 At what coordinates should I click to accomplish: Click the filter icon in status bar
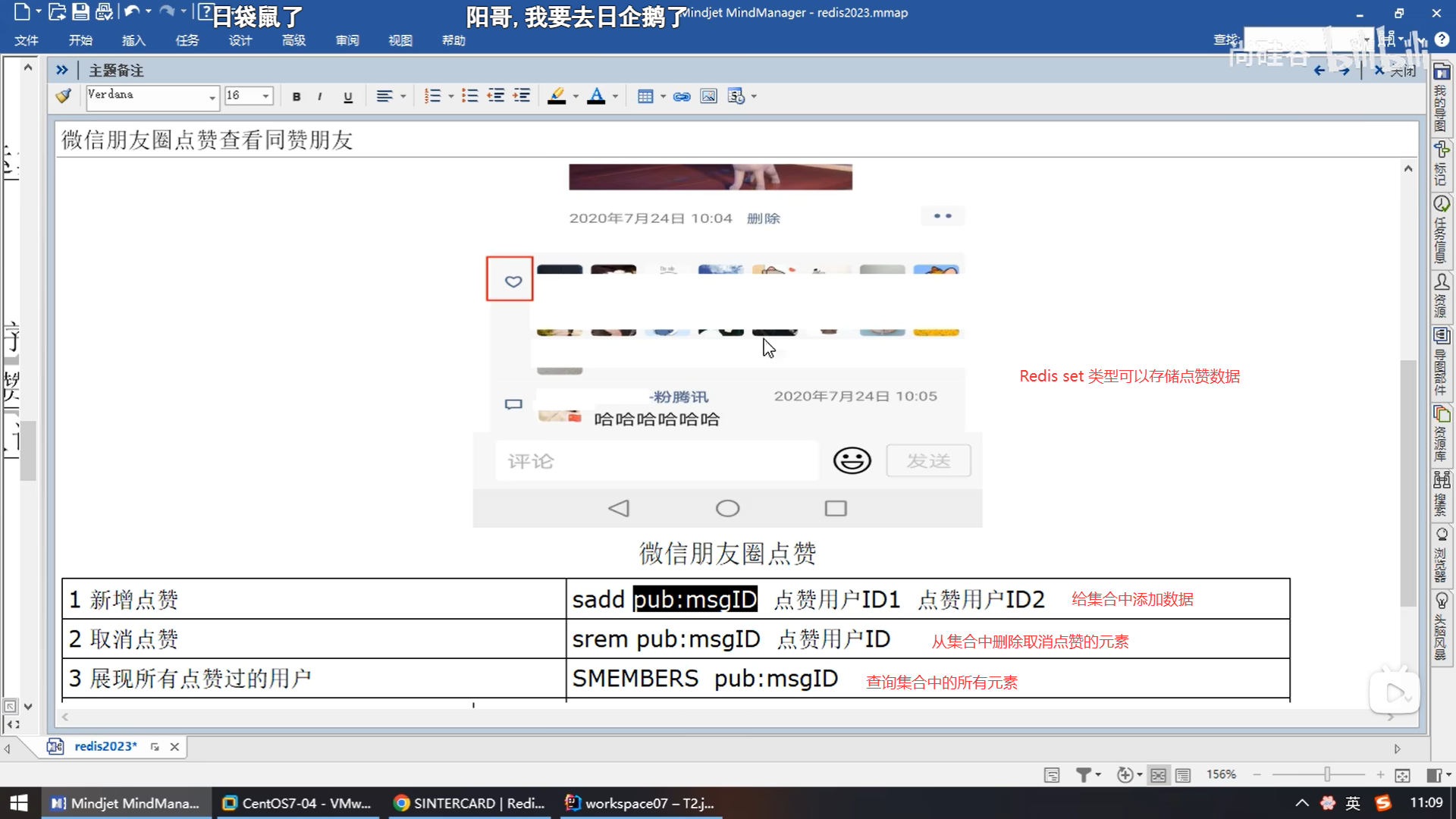[1084, 774]
